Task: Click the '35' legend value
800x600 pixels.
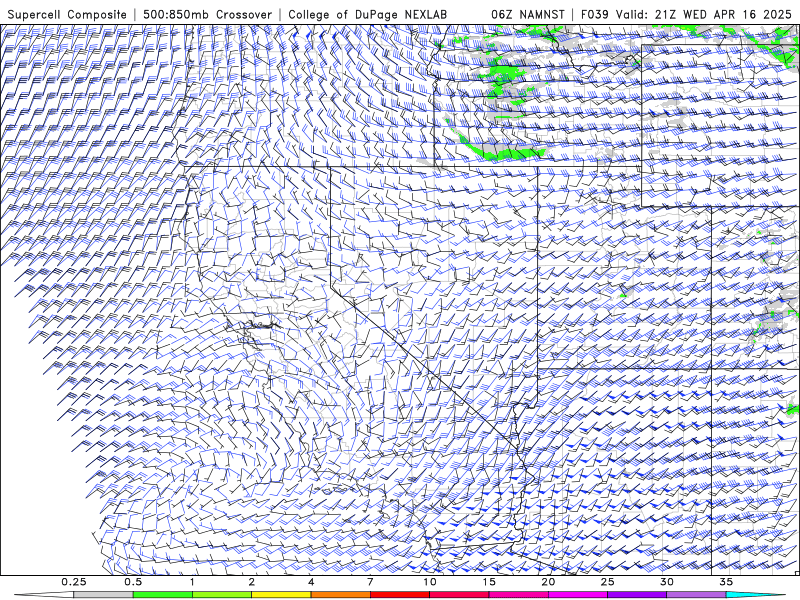Action: click(x=726, y=582)
